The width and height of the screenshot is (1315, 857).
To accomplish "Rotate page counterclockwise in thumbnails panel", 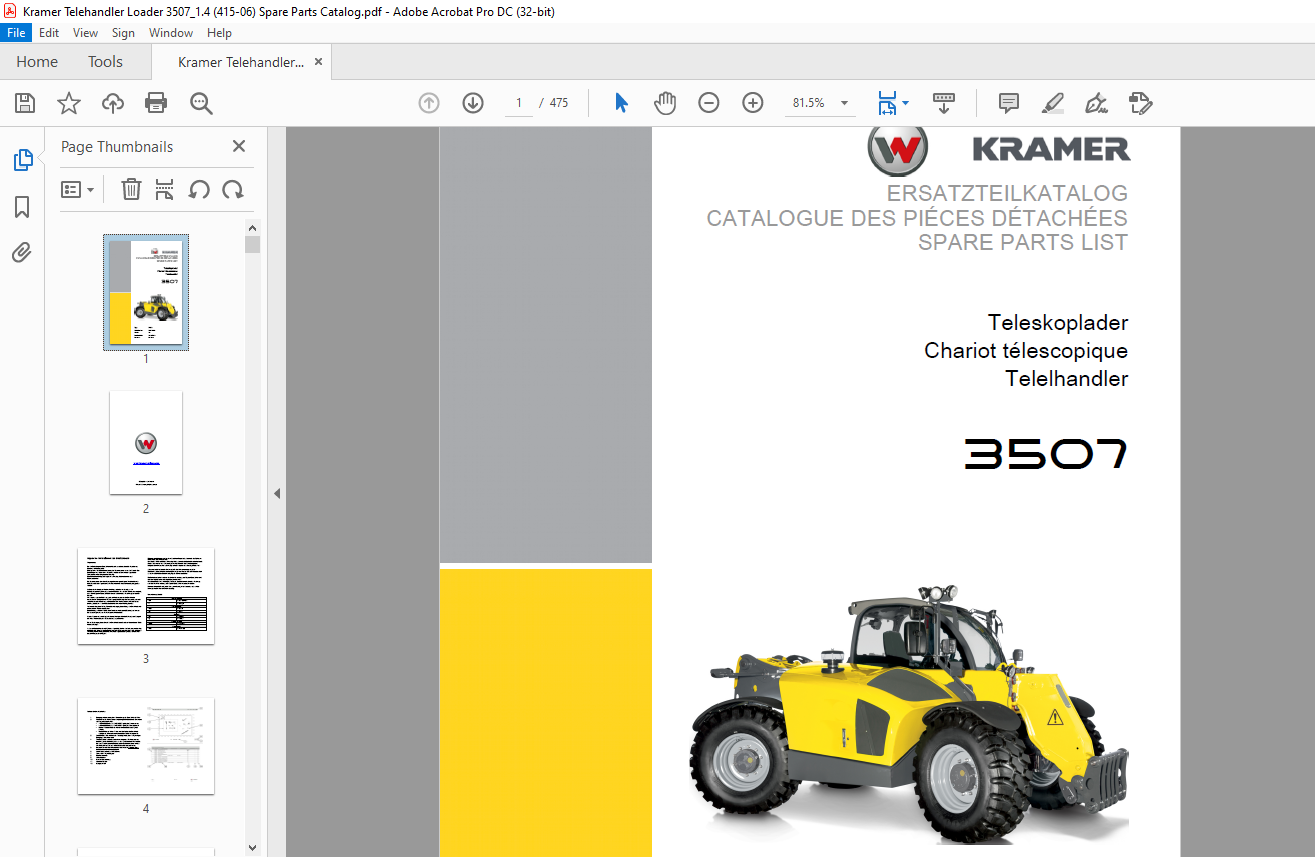I will point(199,189).
